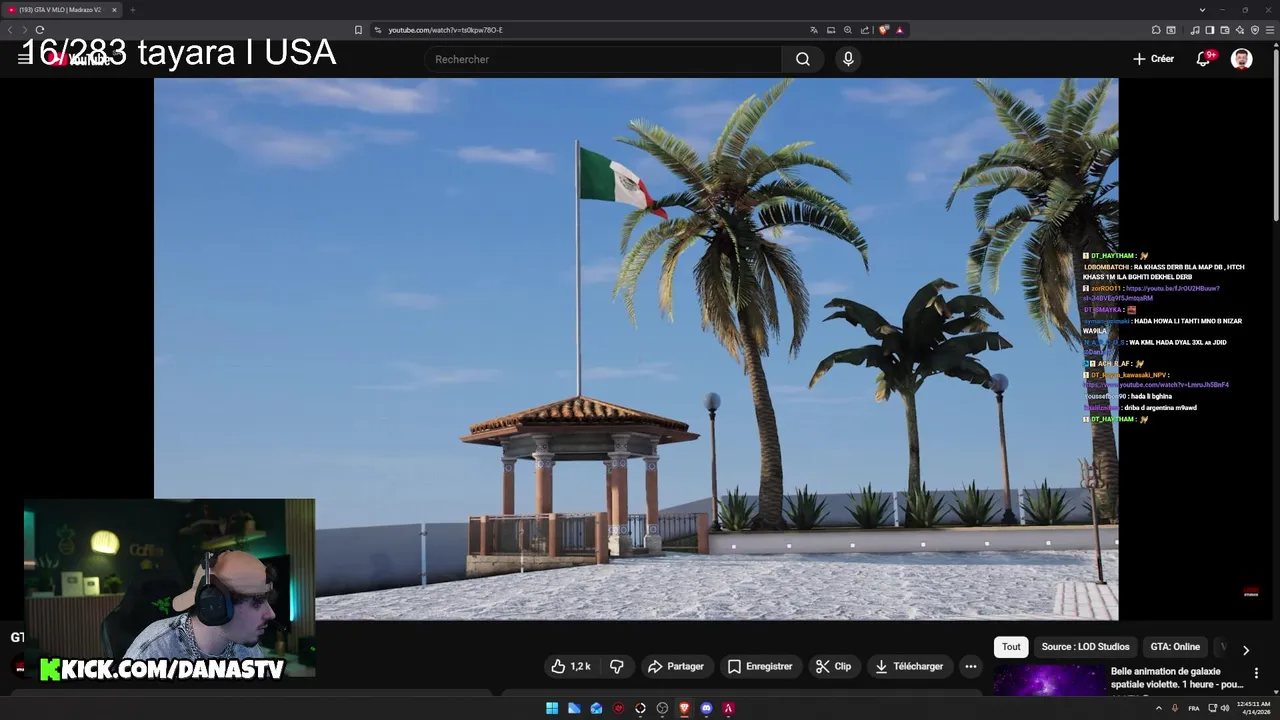Select the GTA: Online filter chip

click(1175, 647)
